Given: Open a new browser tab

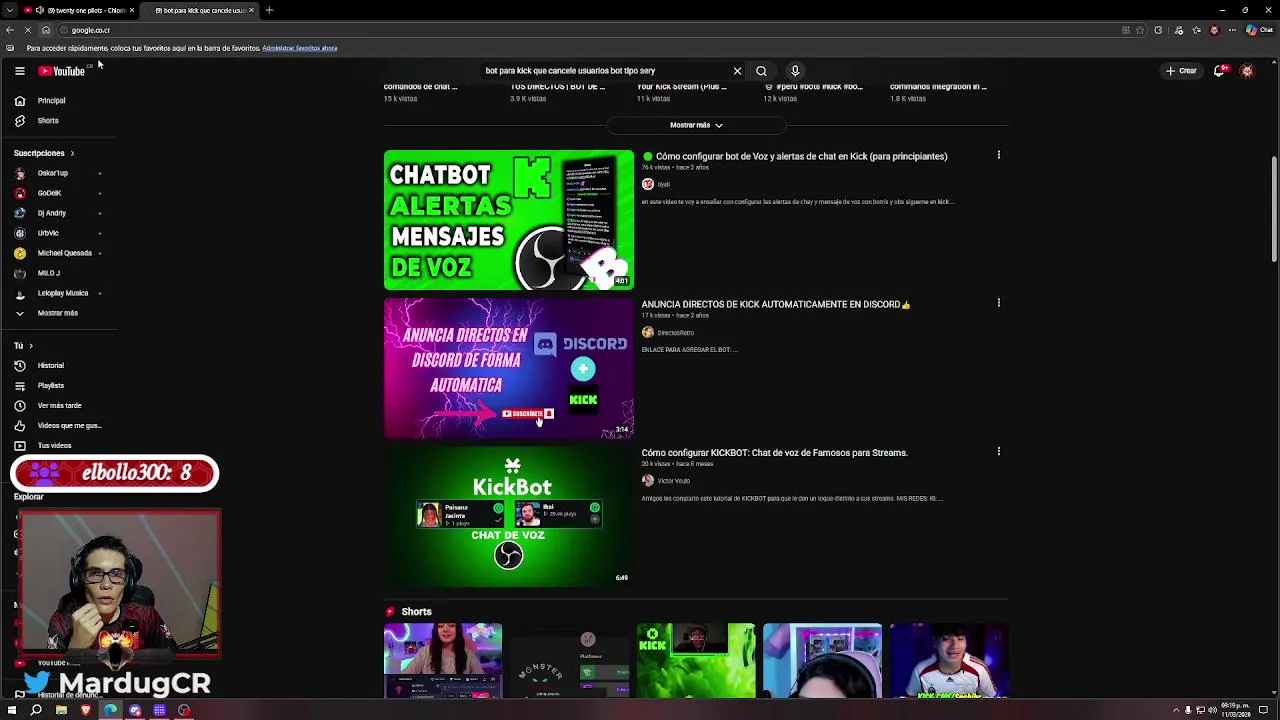Looking at the screenshot, I should 269,10.
